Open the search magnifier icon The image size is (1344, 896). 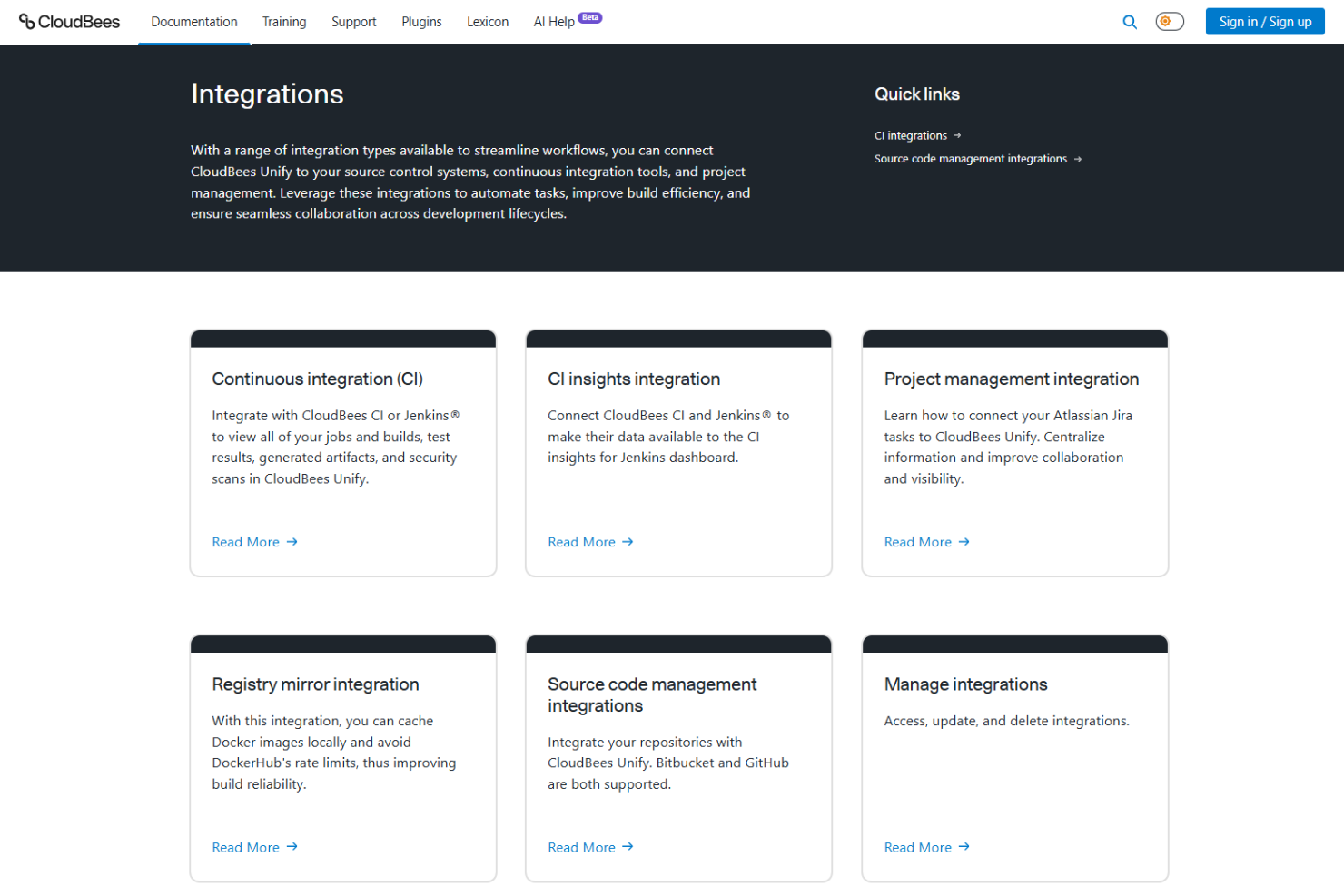coord(1129,21)
